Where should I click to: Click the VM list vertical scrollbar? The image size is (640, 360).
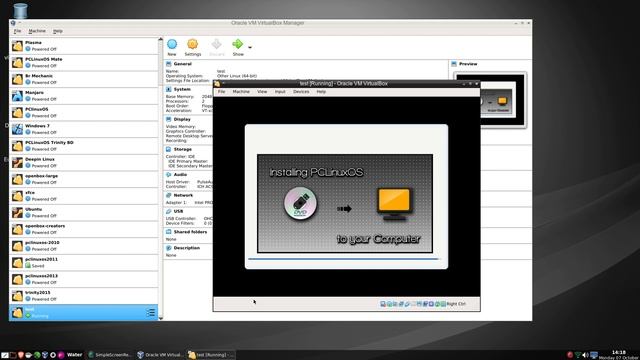[x=160, y=178]
